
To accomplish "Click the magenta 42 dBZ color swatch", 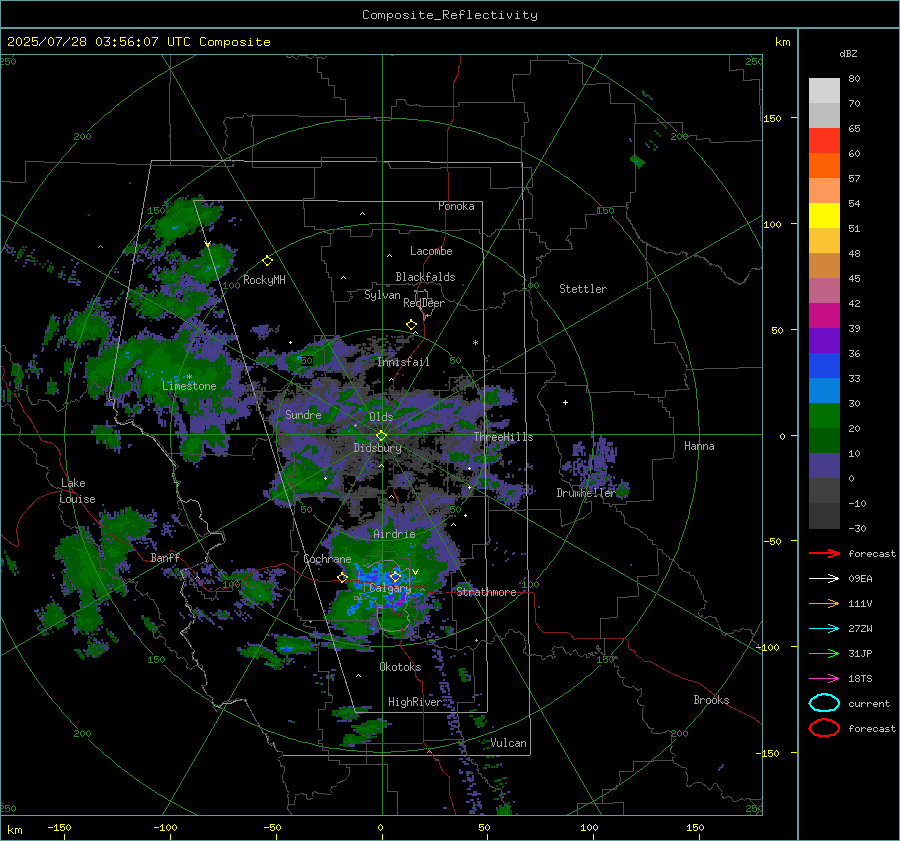I will pyautogui.click(x=824, y=316).
